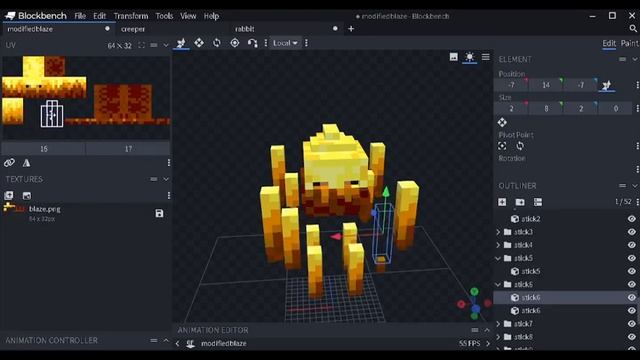
Task: Toggle visibility of the stick8 group
Action: click(631, 337)
